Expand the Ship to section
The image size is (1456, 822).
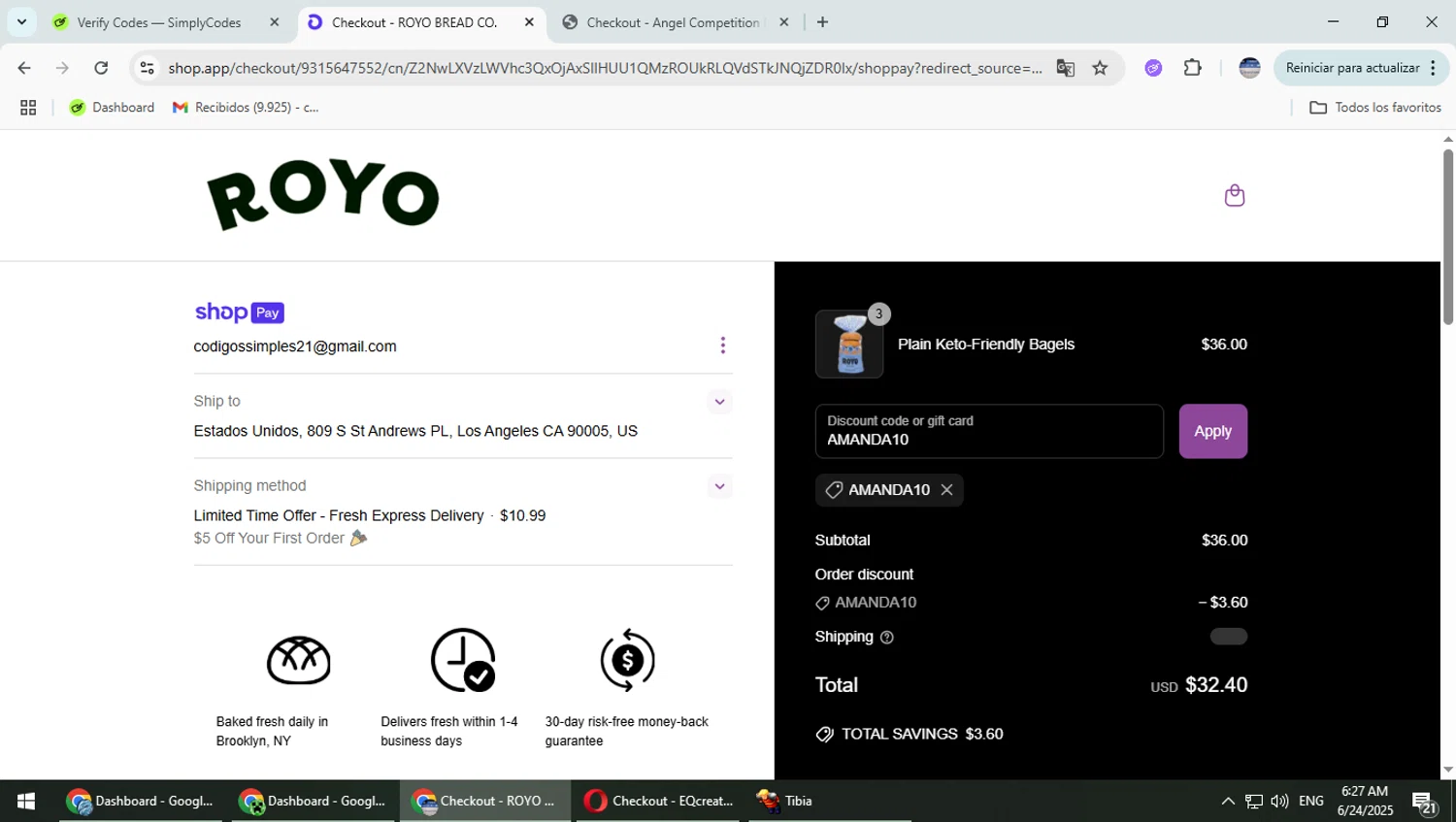[x=719, y=402]
